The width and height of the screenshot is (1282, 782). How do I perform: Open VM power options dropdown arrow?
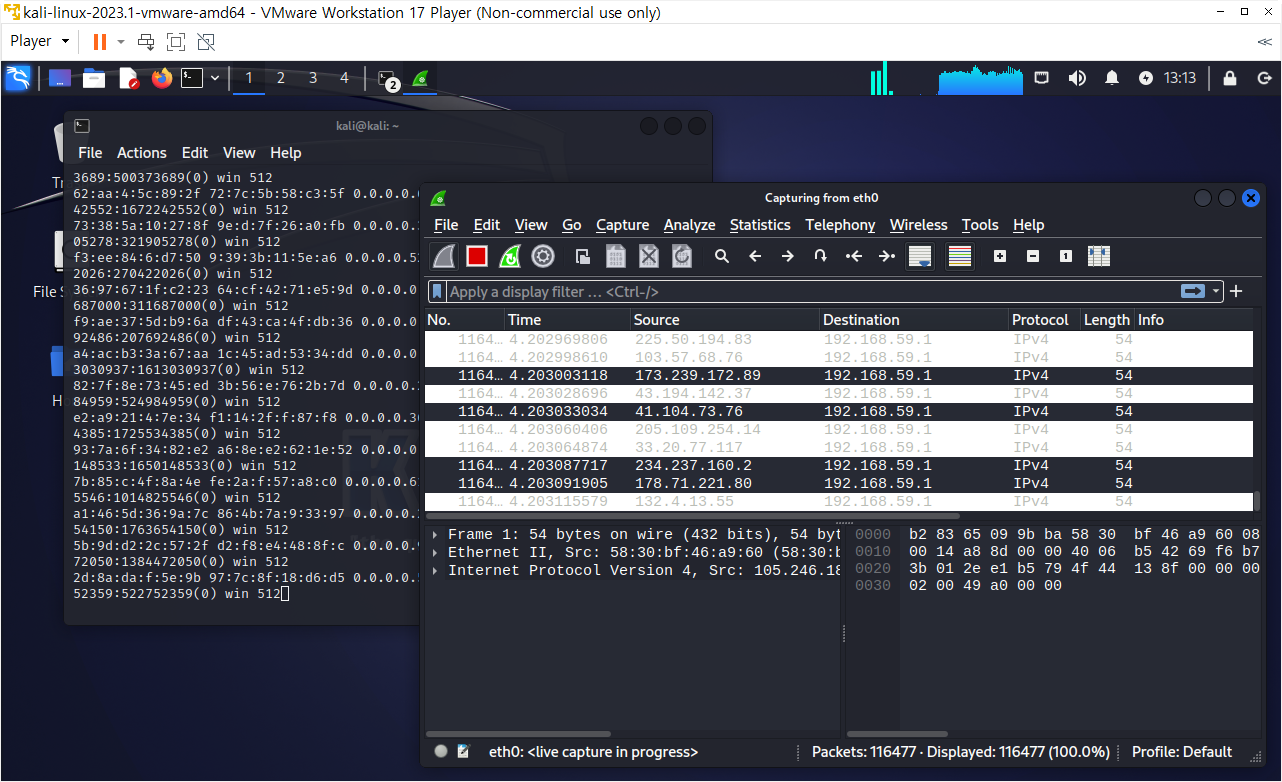pos(121,42)
